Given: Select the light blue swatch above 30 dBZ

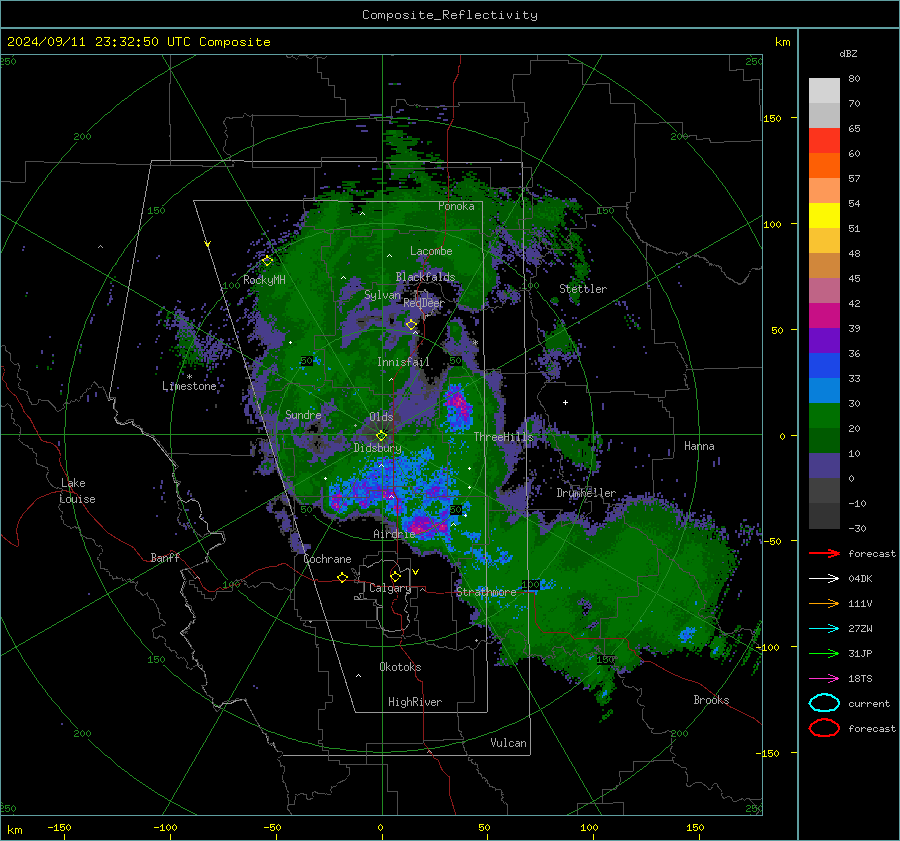Looking at the screenshot, I should (824, 390).
